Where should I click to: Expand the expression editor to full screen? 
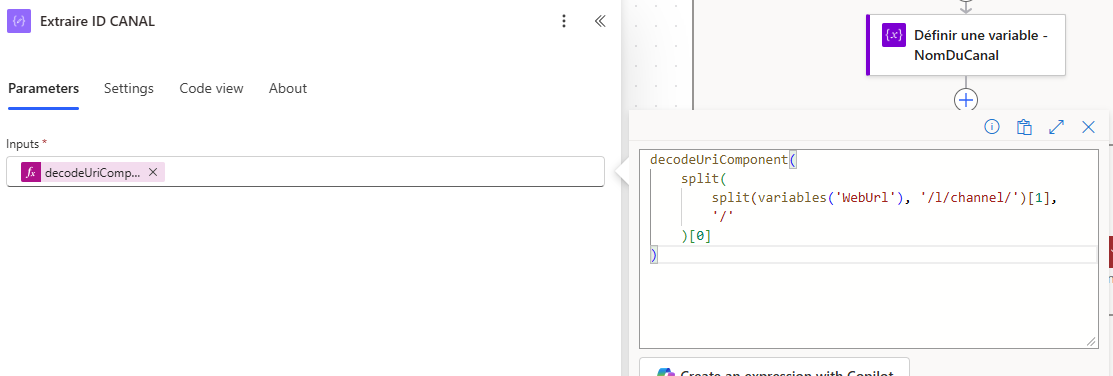(x=1056, y=127)
